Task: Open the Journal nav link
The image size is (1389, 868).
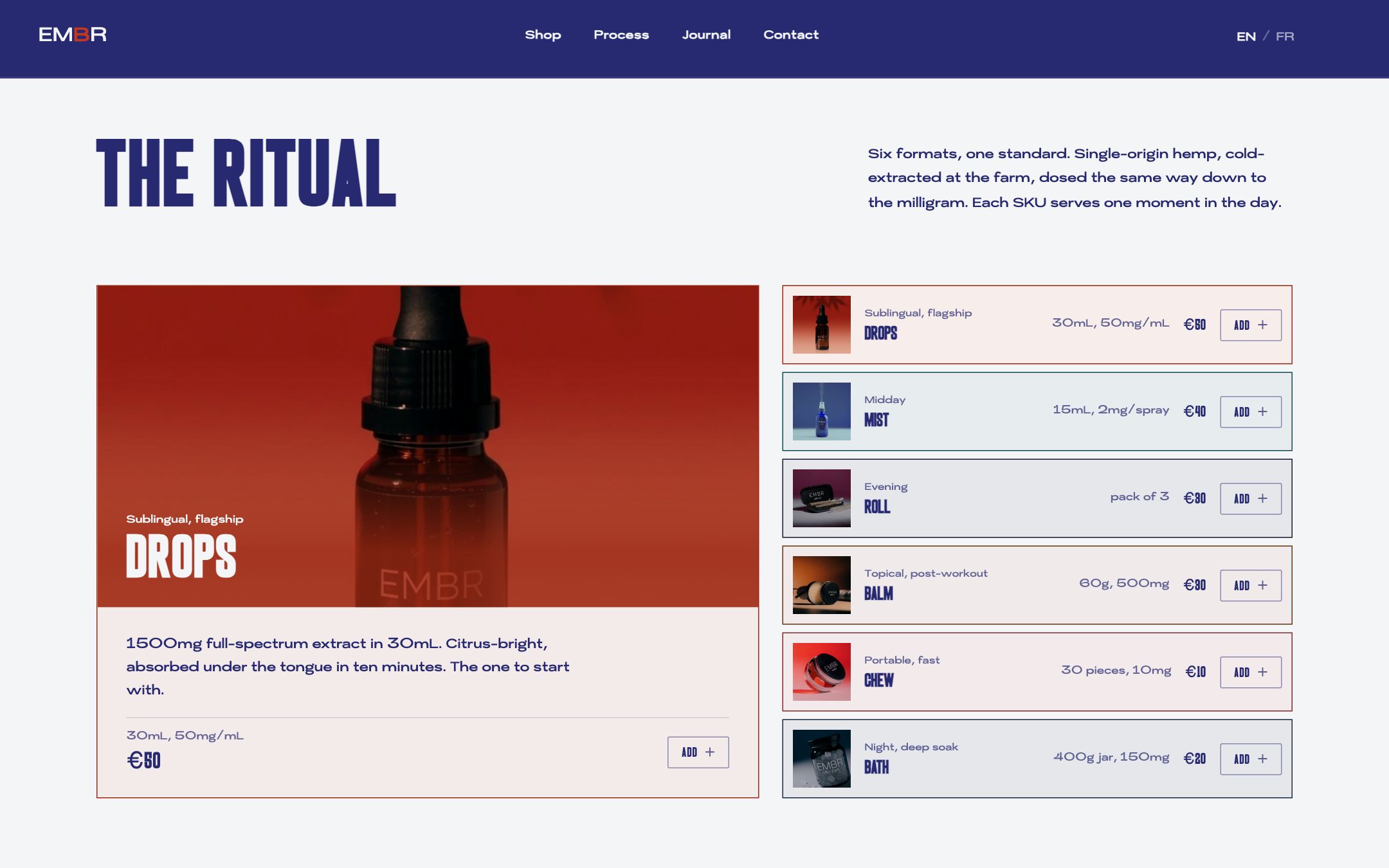Action: [706, 35]
